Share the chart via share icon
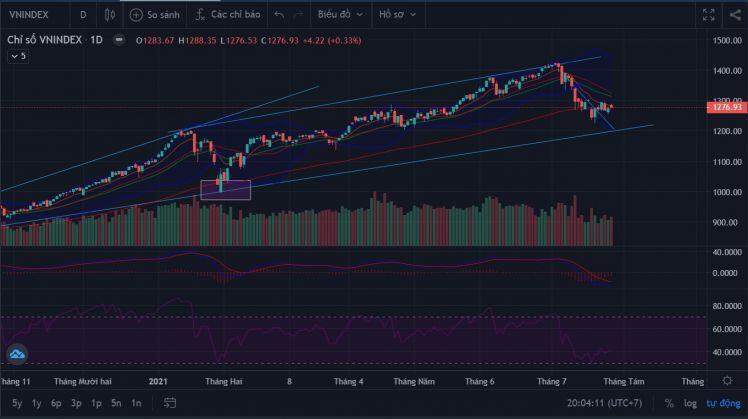This screenshot has width=748, height=419. [x=735, y=15]
